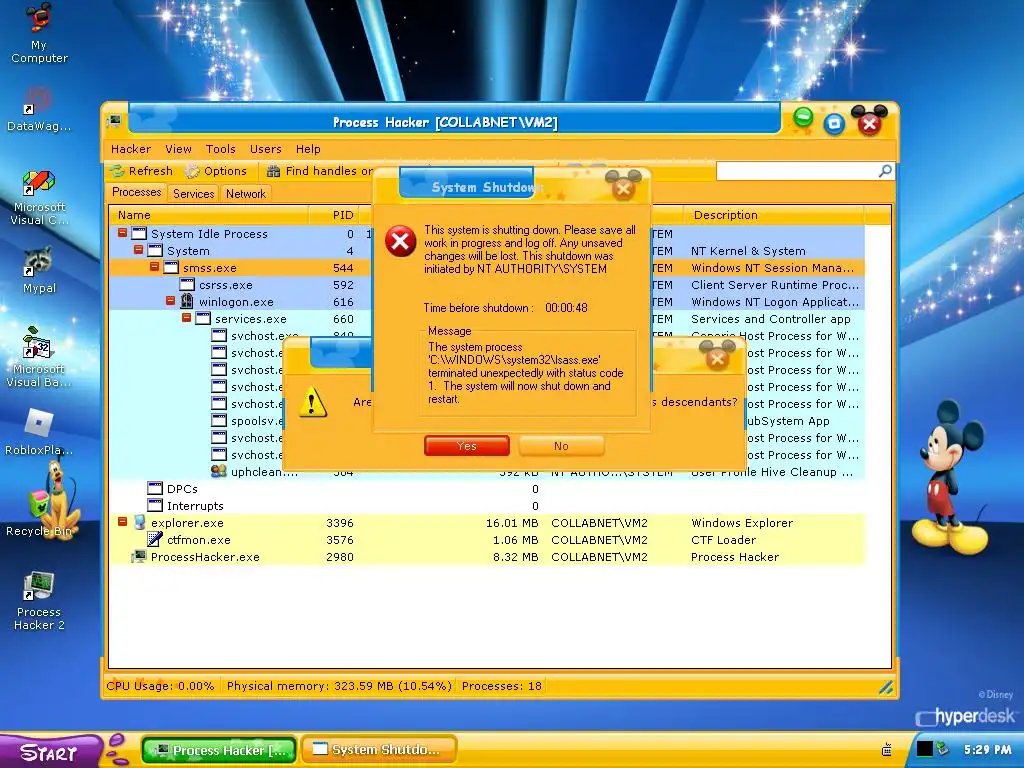Click the search magnifier icon
1024x768 pixels.
[885, 171]
